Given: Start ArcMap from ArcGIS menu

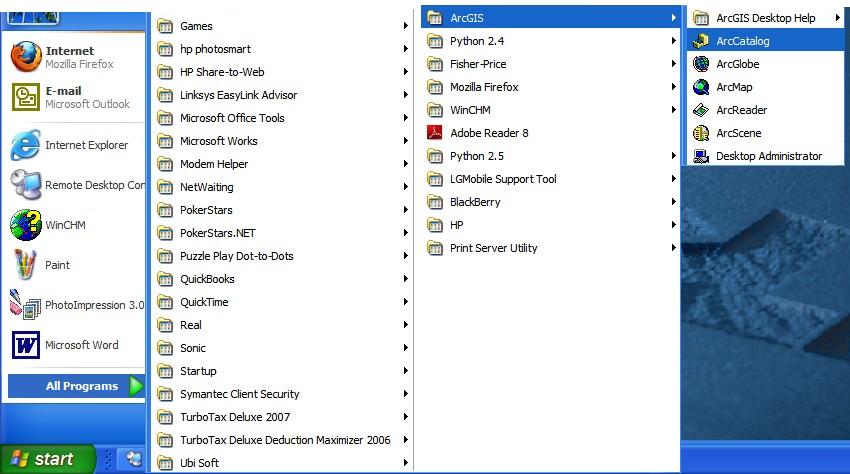Looking at the screenshot, I should pos(765,87).
